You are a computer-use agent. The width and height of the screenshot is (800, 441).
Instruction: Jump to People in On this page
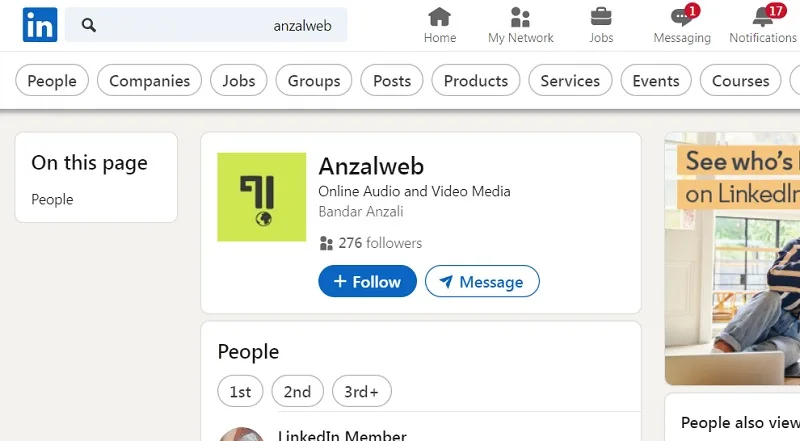coord(53,200)
